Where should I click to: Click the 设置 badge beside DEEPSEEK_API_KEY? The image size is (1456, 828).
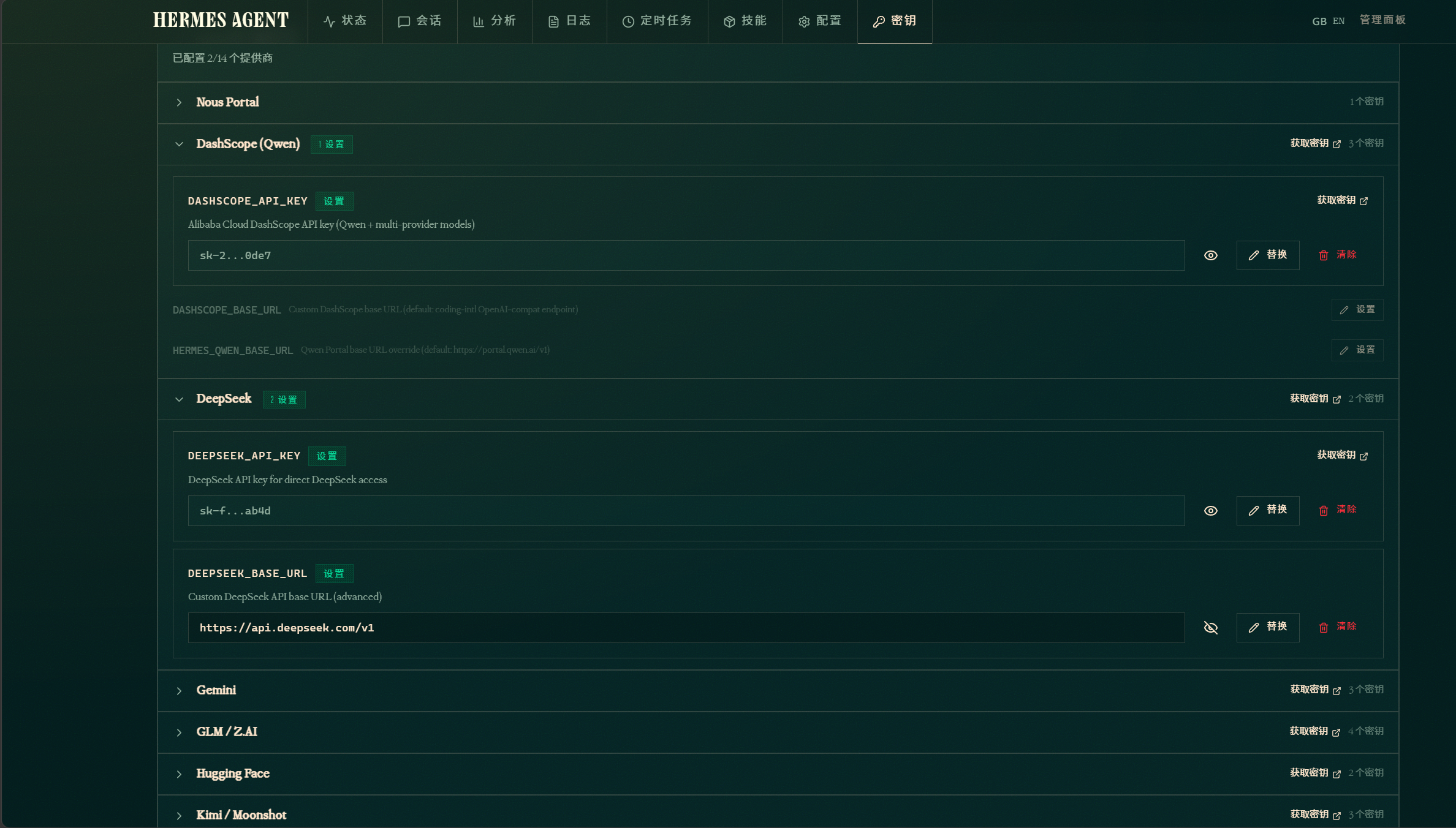[x=327, y=456]
